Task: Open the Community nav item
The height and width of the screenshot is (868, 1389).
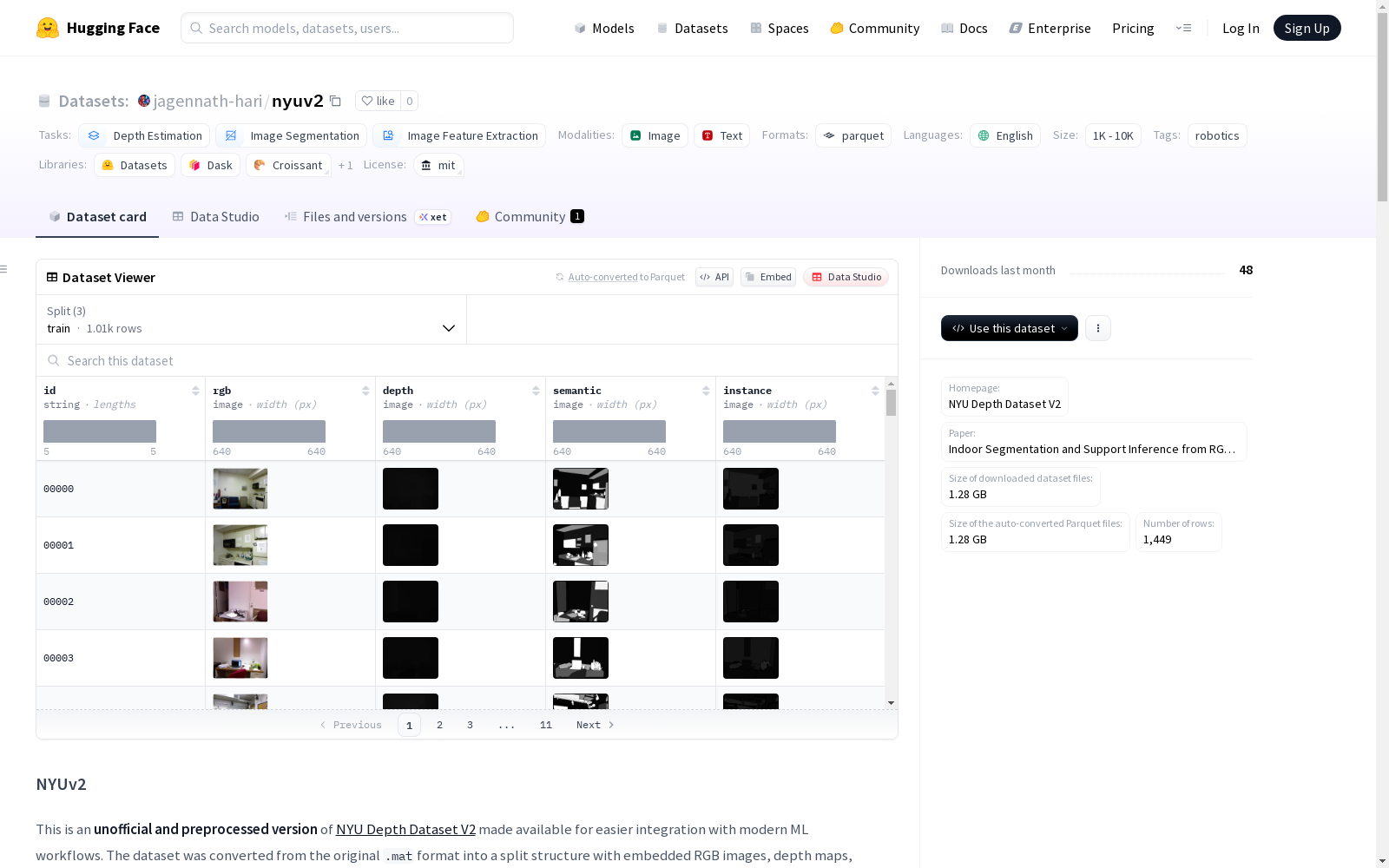Action: [x=875, y=28]
